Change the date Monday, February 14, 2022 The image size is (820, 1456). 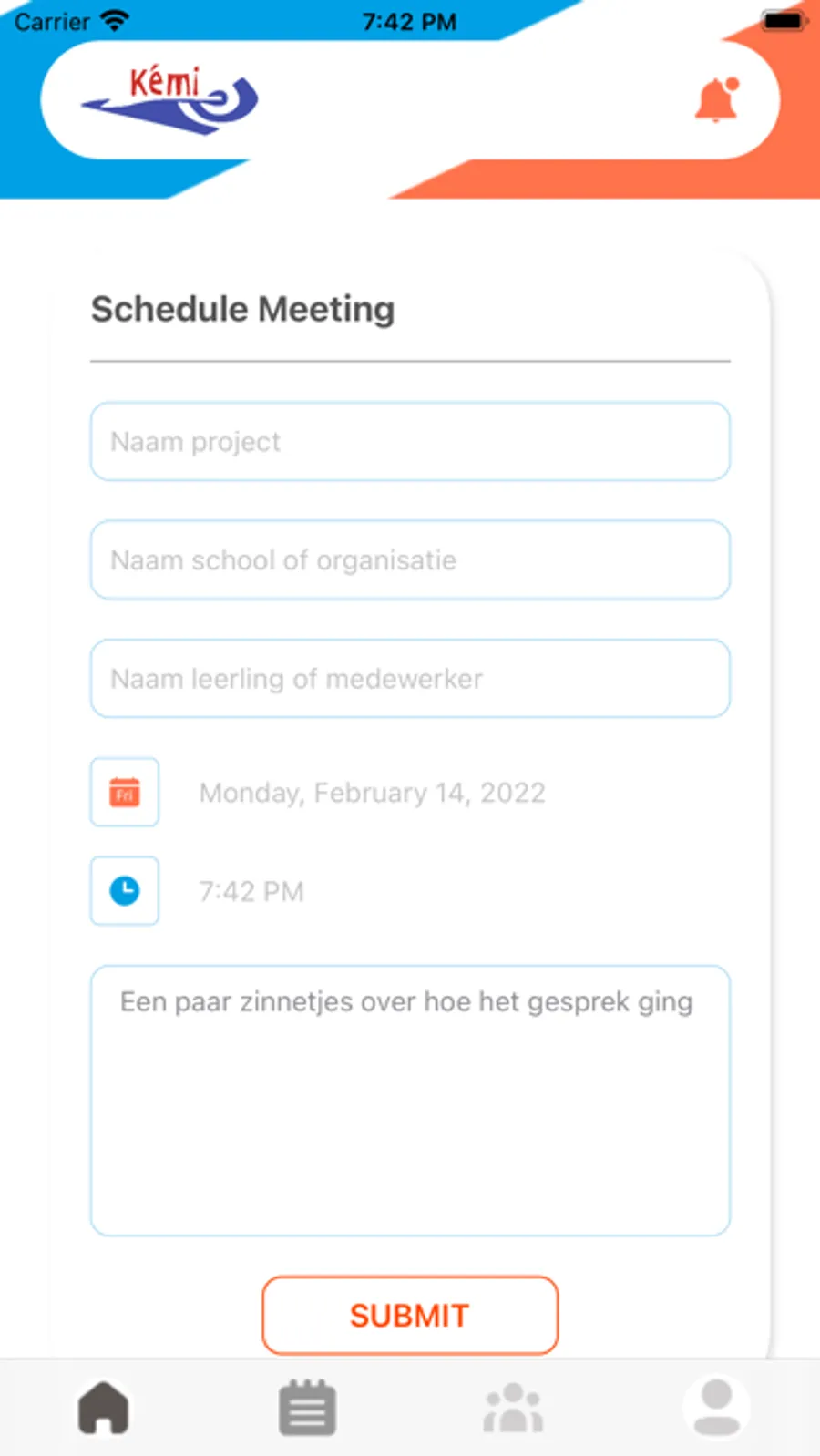pos(372,793)
